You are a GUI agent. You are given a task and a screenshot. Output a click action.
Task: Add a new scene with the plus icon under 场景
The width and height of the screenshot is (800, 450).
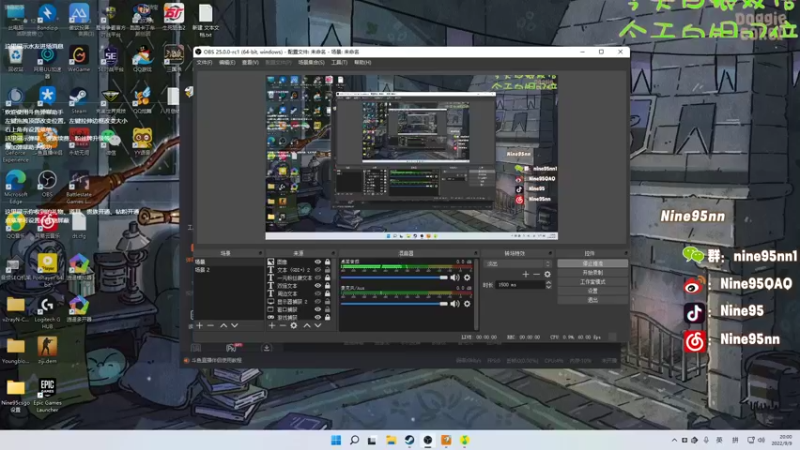199,326
